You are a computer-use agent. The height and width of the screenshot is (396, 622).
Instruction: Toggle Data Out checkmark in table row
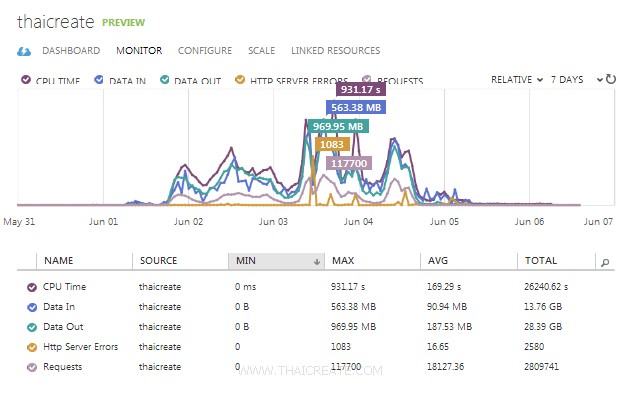32,327
